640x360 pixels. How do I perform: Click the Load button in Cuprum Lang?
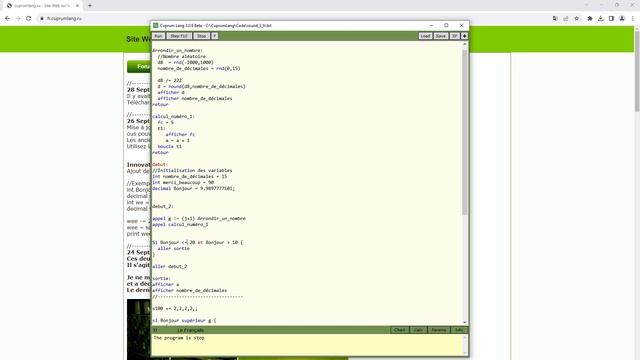[425, 36]
